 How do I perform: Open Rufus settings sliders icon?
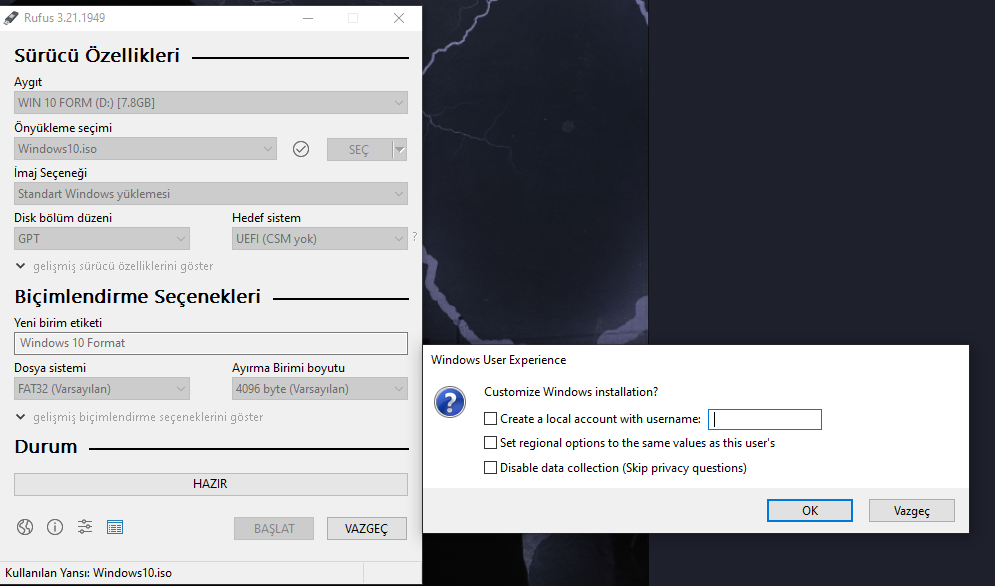pos(85,526)
